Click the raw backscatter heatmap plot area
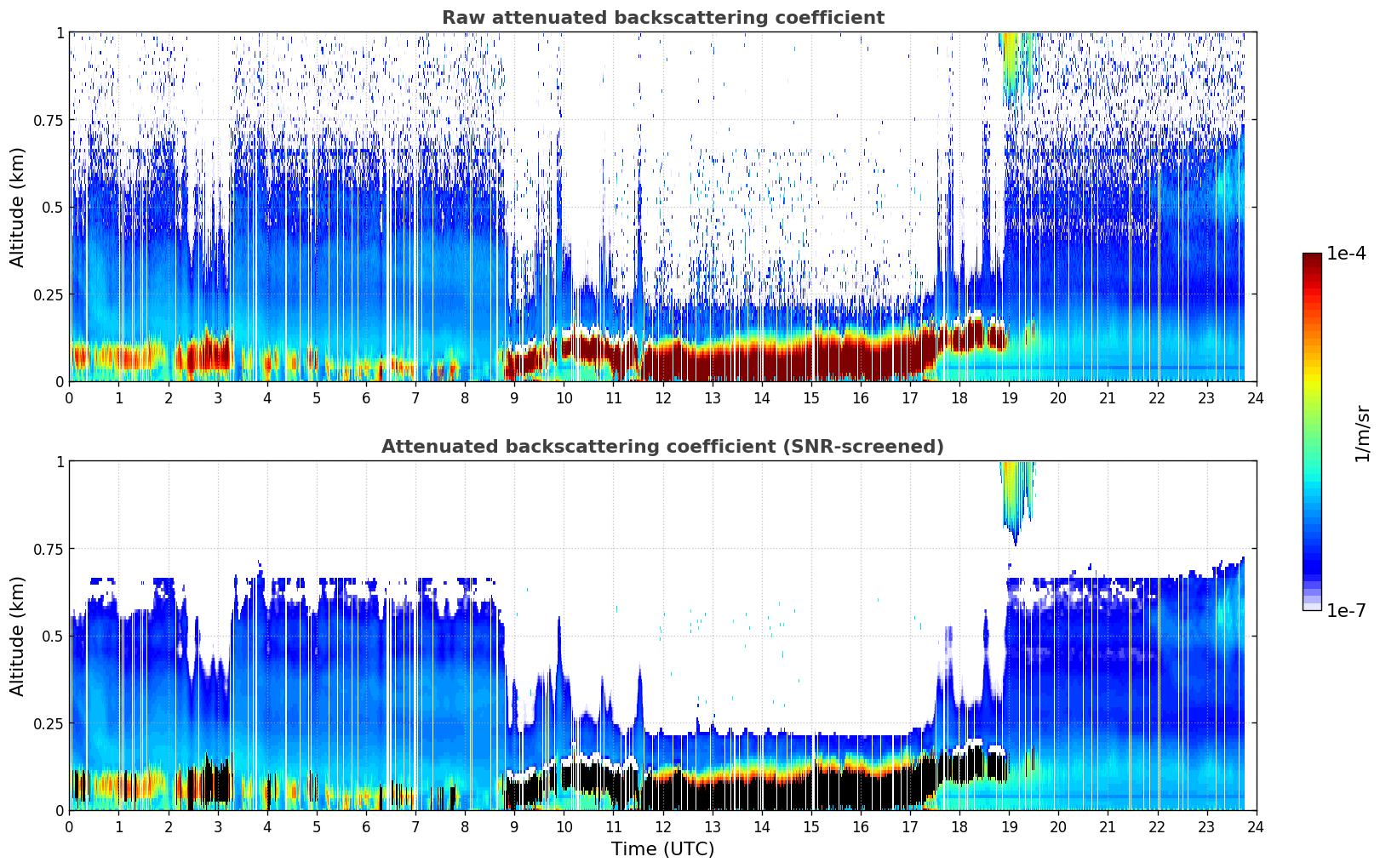 pyautogui.click(x=662, y=207)
